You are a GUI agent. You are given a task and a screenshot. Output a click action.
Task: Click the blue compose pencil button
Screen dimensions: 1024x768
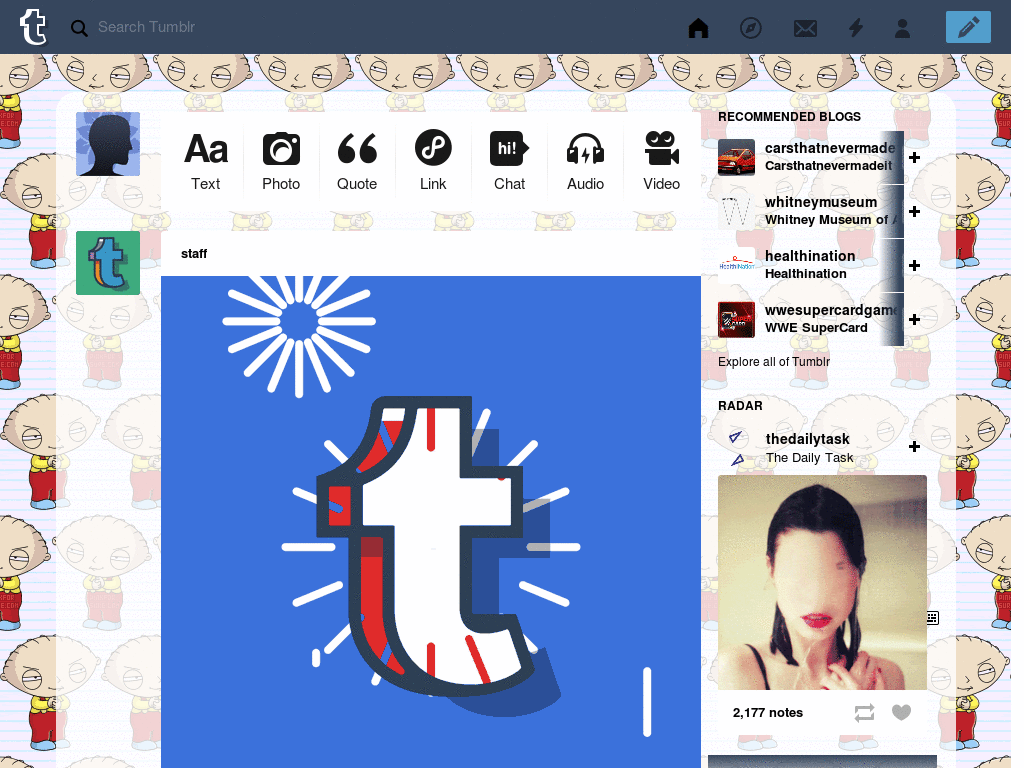968,27
